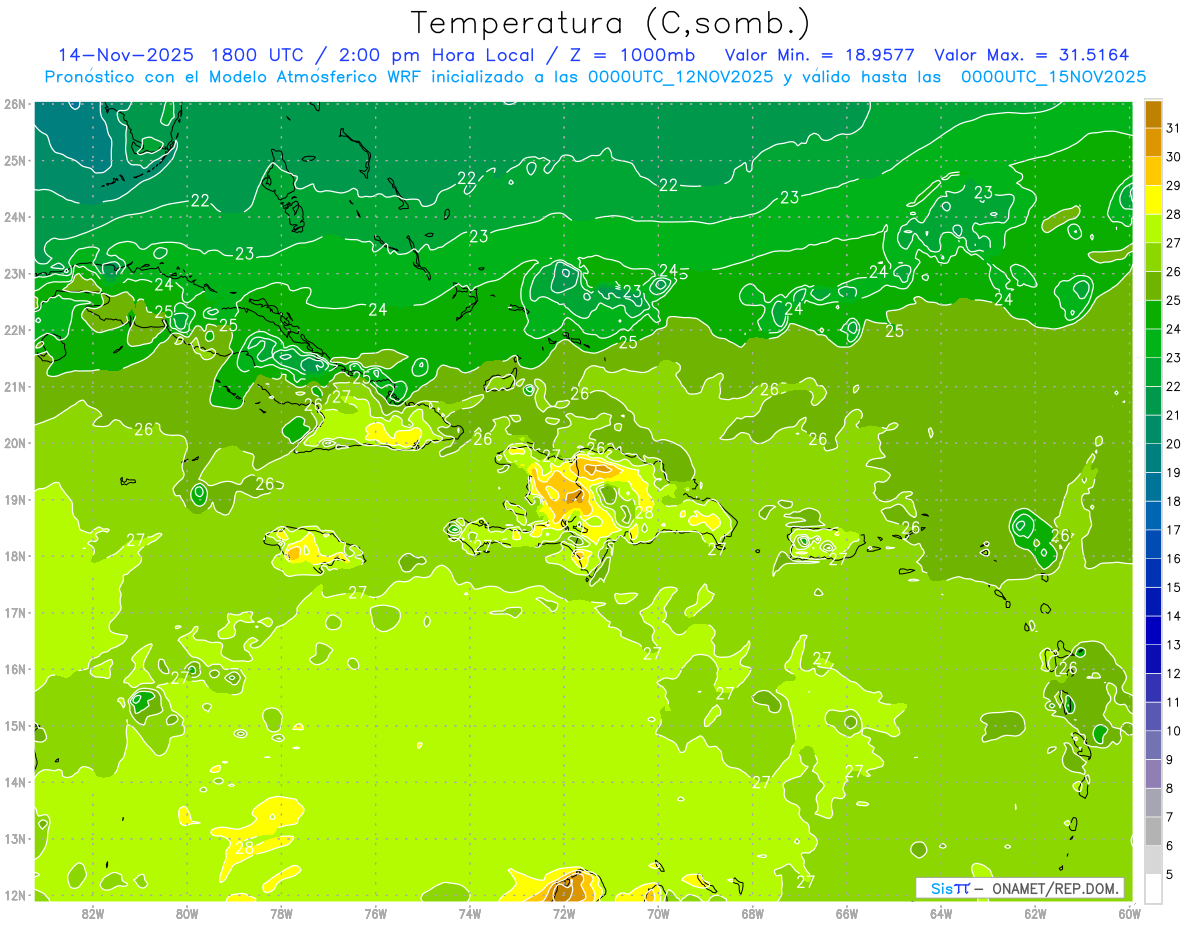Click the date "14-Nov-2025" in the header

tap(125, 55)
